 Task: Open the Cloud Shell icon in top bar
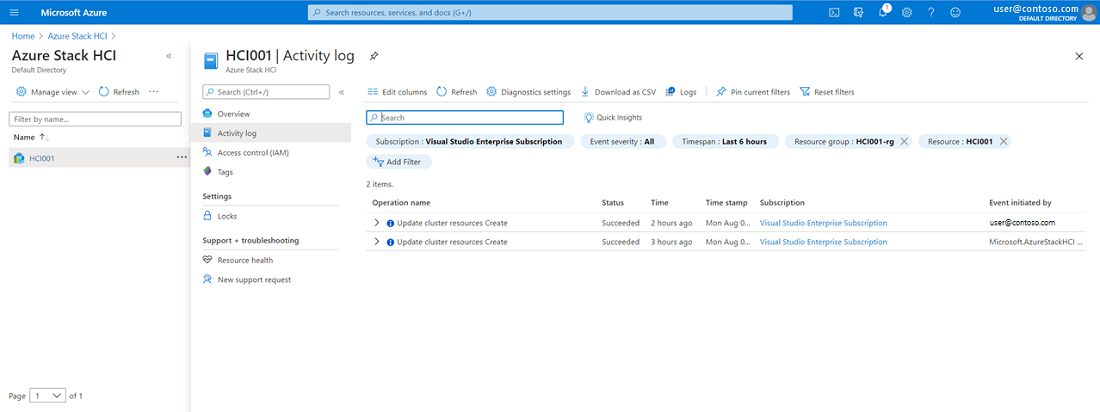(834, 12)
